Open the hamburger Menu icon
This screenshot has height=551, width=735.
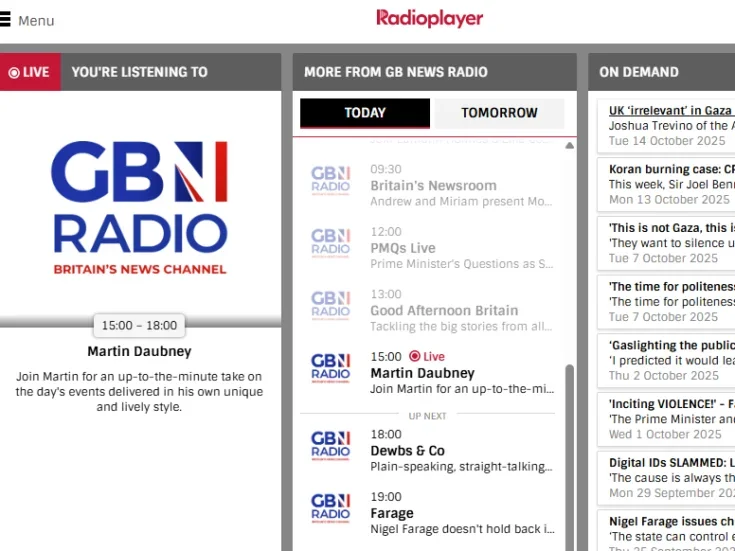(x=5, y=19)
